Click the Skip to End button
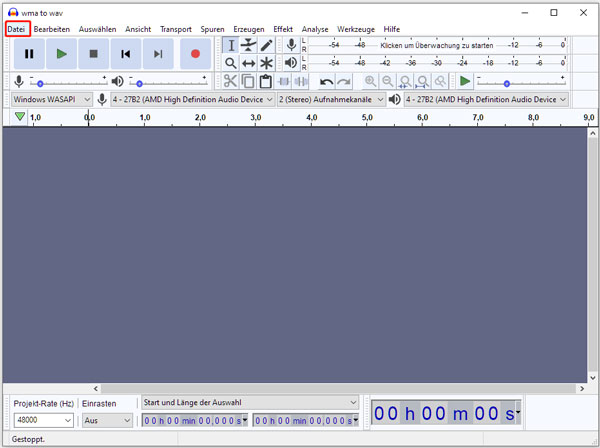The width and height of the screenshot is (600, 448). point(158,54)
